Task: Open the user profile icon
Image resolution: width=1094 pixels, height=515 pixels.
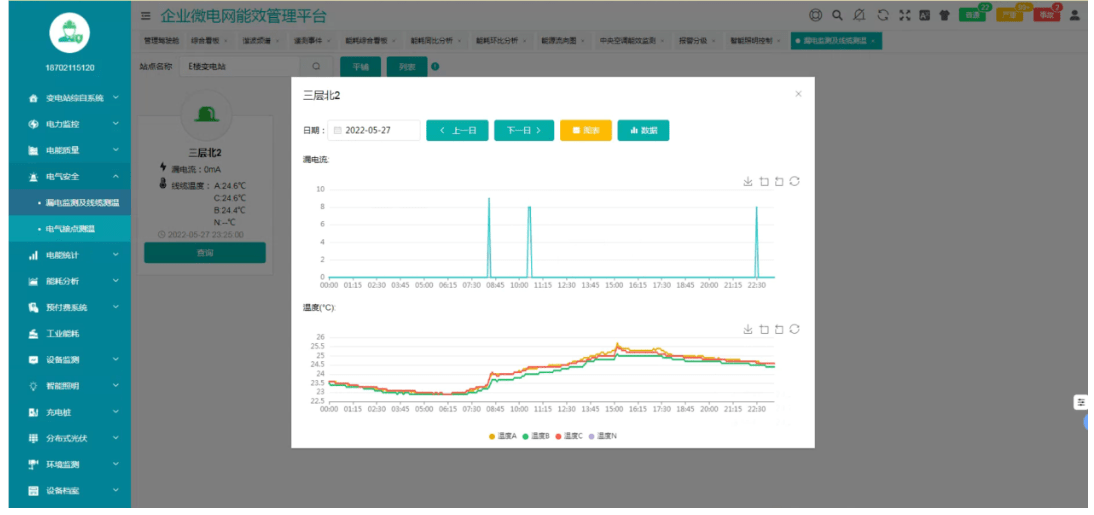Action: click(1074, 15)
